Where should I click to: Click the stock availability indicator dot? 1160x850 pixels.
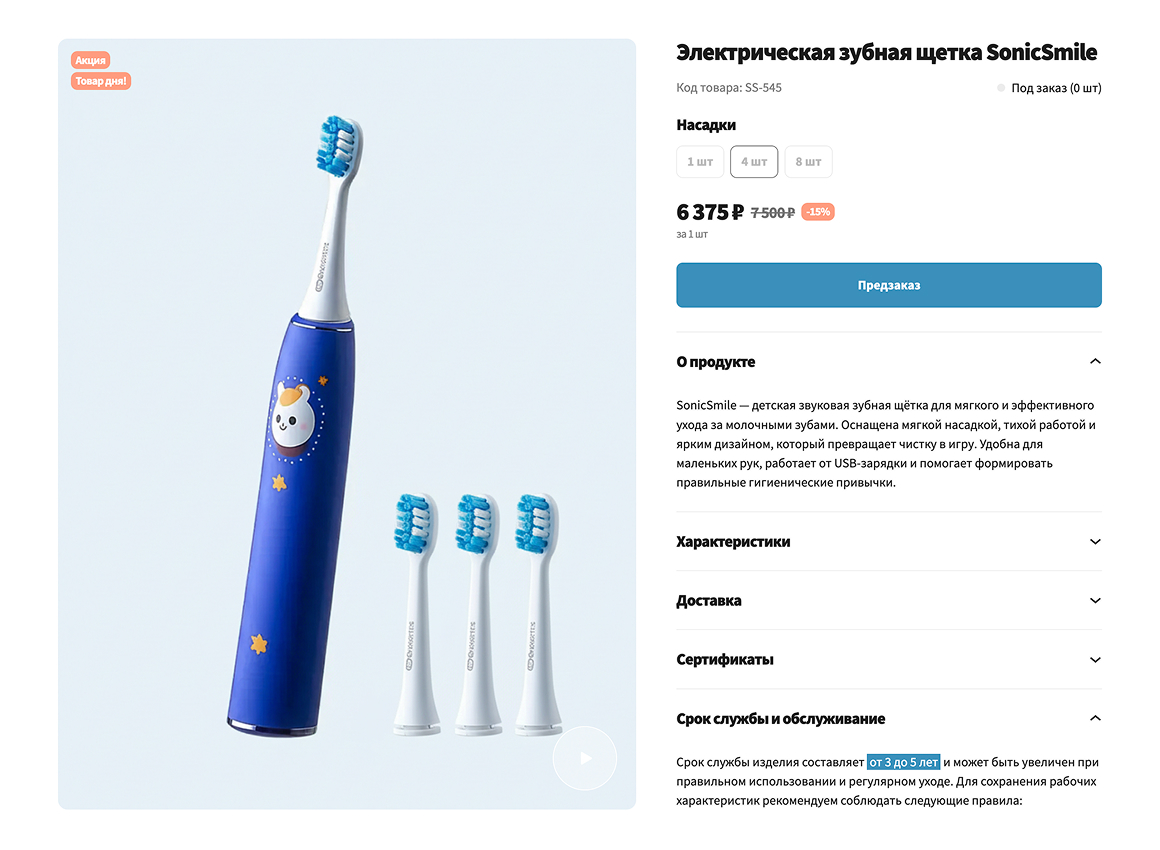(999, 88)
